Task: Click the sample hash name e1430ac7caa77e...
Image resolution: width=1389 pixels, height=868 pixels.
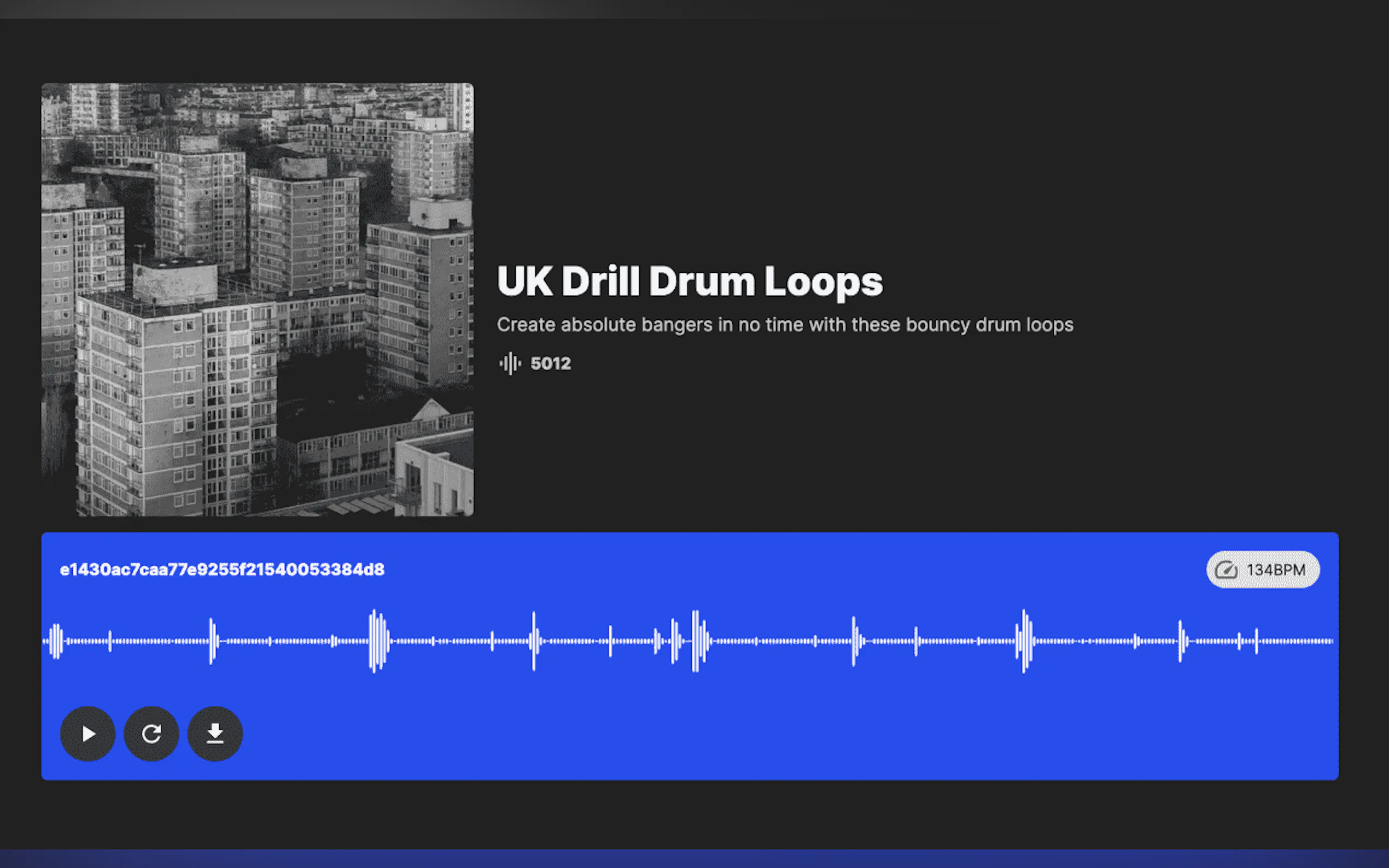Action: click(222, 570)
